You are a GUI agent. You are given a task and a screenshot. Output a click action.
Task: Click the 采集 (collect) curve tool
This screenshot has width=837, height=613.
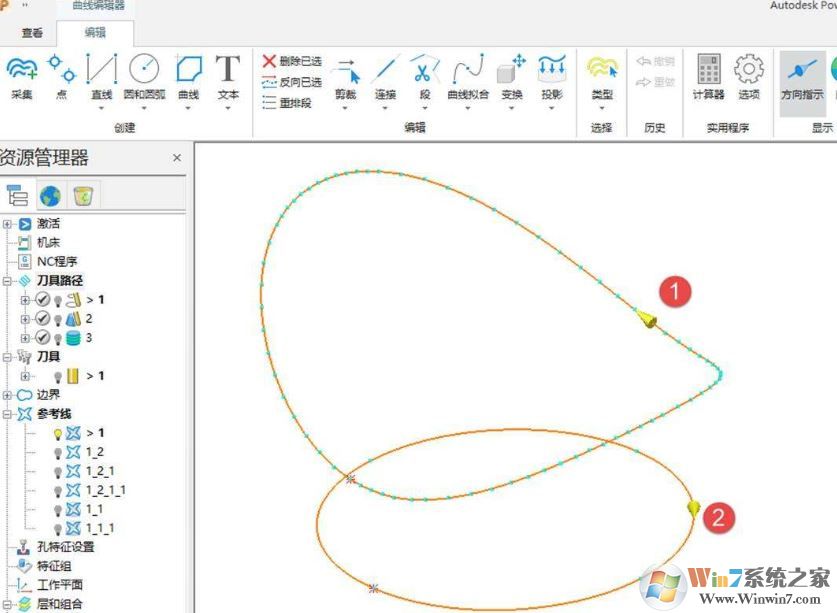point(22,76)
